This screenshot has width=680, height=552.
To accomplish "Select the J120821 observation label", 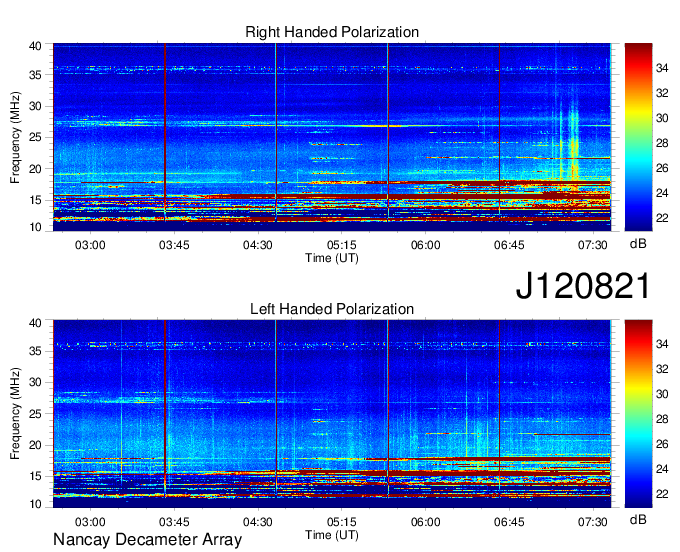I will (583, 286).
